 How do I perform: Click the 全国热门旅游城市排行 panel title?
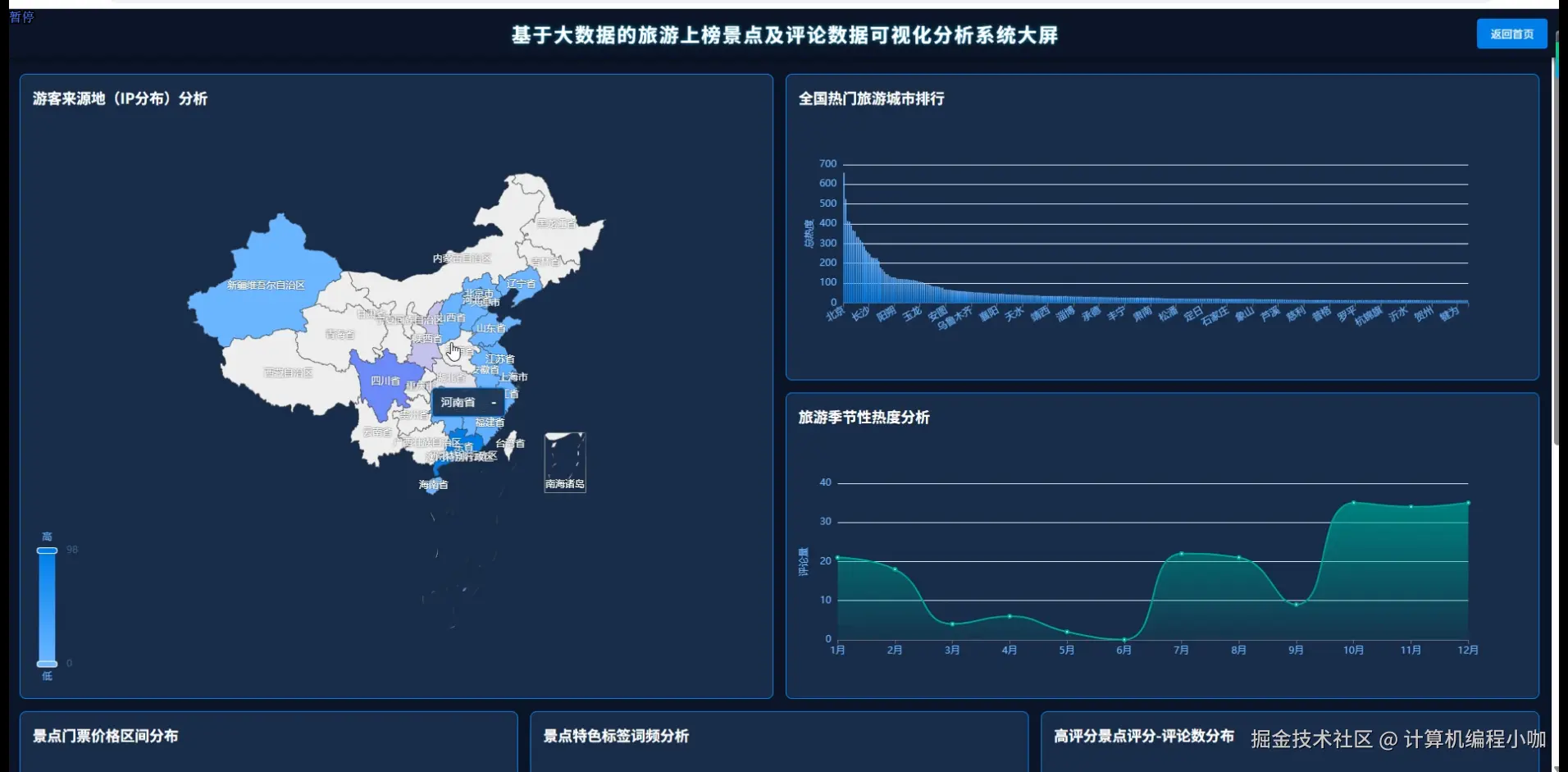tap(871, 98)
